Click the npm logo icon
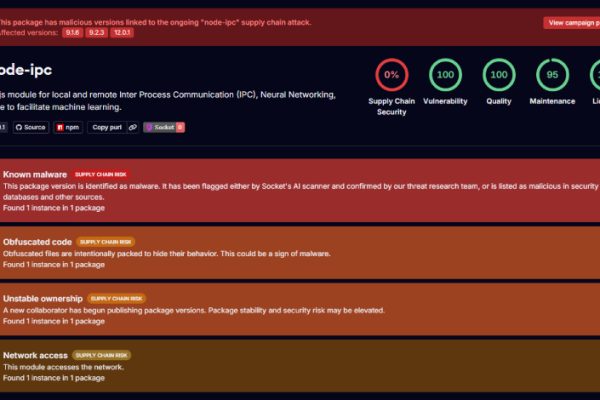 (x=60, y=127)
